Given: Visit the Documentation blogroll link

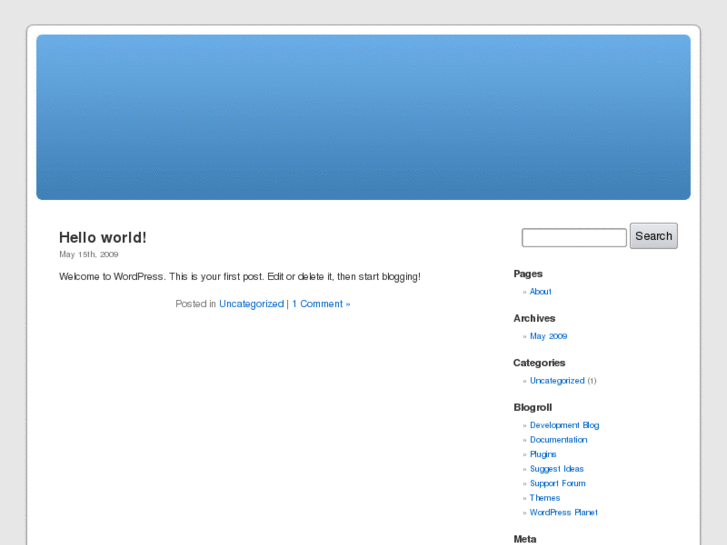Looking at the screenshot, I should tap(558, 439).
